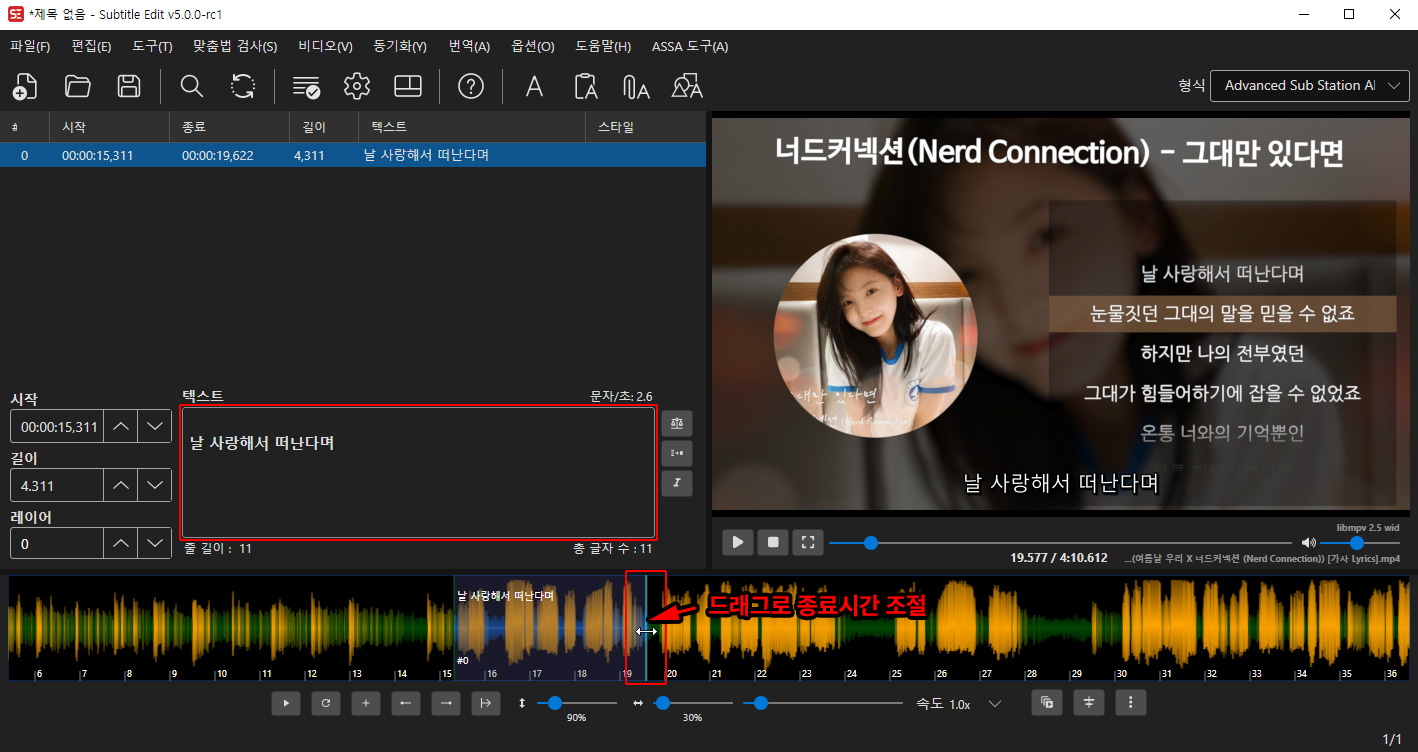Open ASSA styles 'A' icon
The image size is (1418, 752).
pos(534,86)
